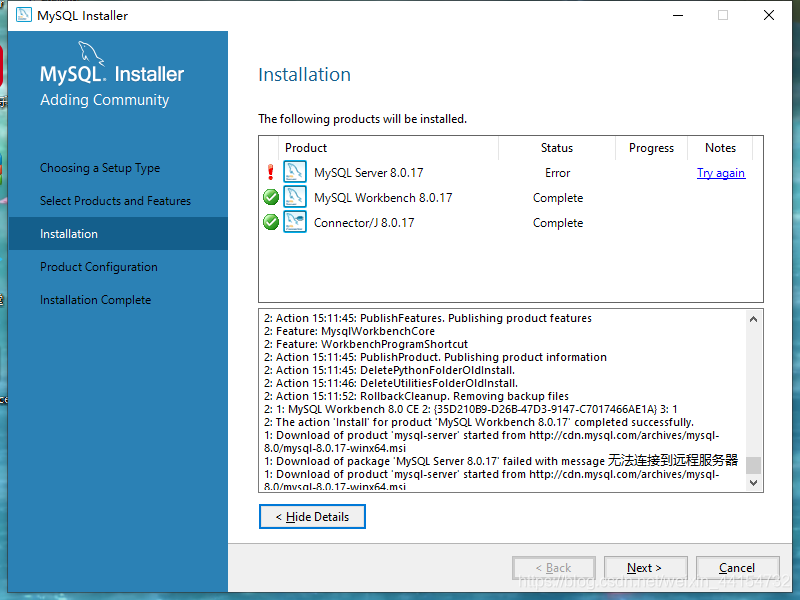Click the MySQL dolphin logo in sidebar
800x600 pixels.
[91, 53]
